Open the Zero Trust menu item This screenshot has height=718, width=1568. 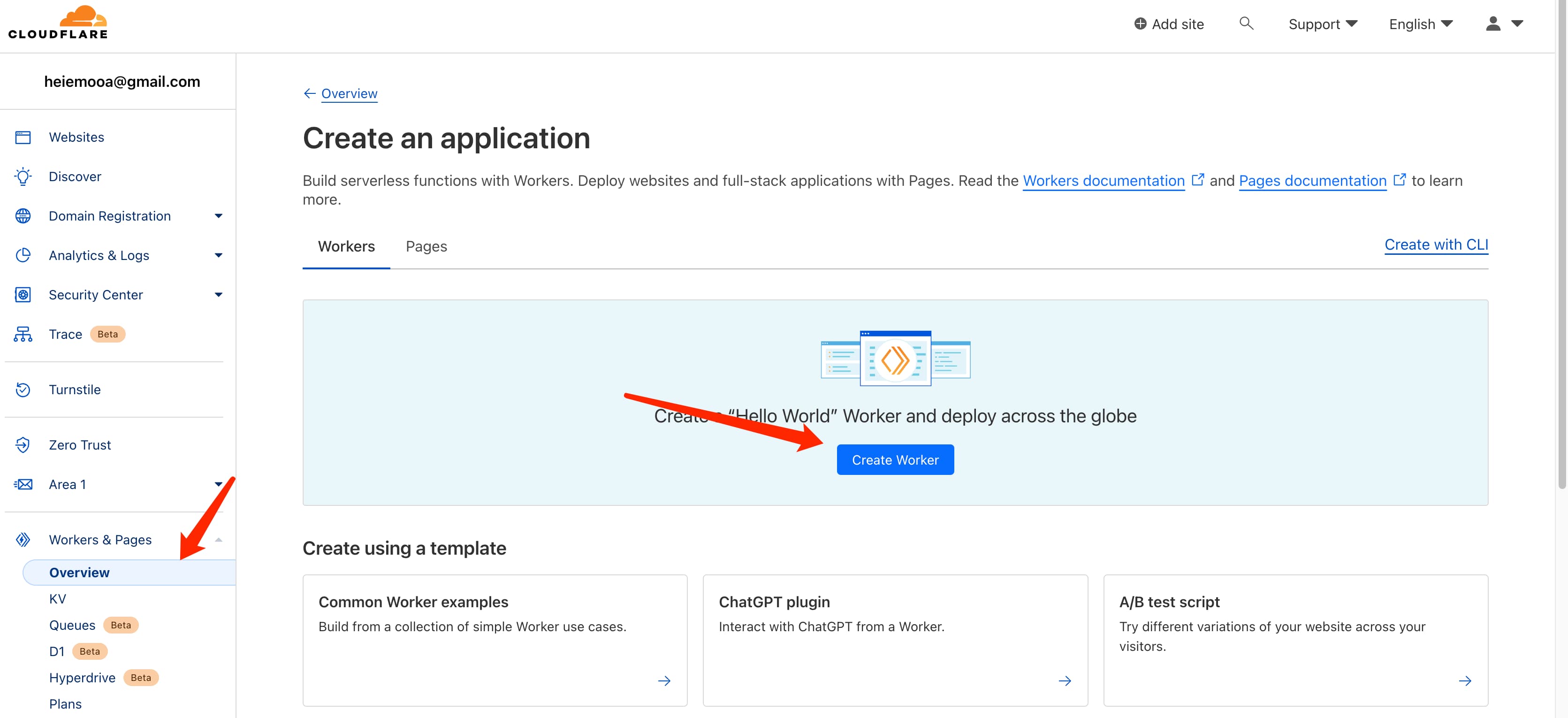pos(80,445)
